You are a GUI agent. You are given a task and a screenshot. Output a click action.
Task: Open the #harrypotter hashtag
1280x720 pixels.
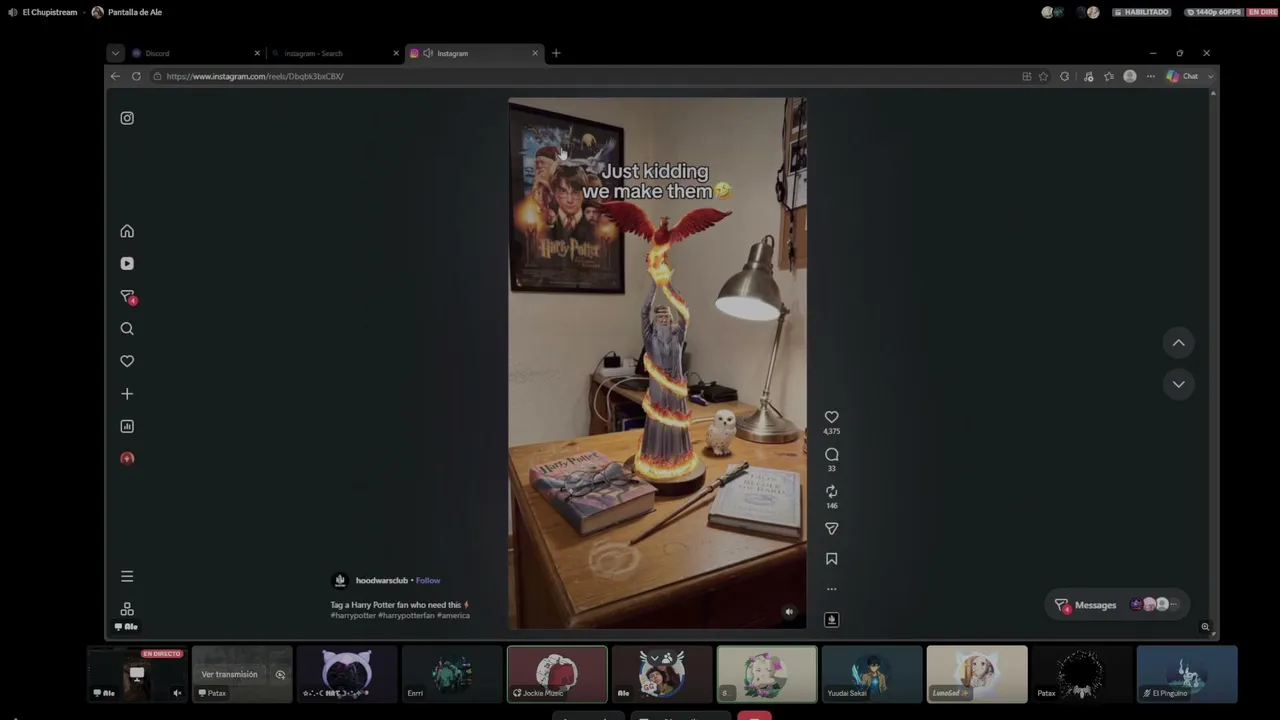(x=353, y=615)
